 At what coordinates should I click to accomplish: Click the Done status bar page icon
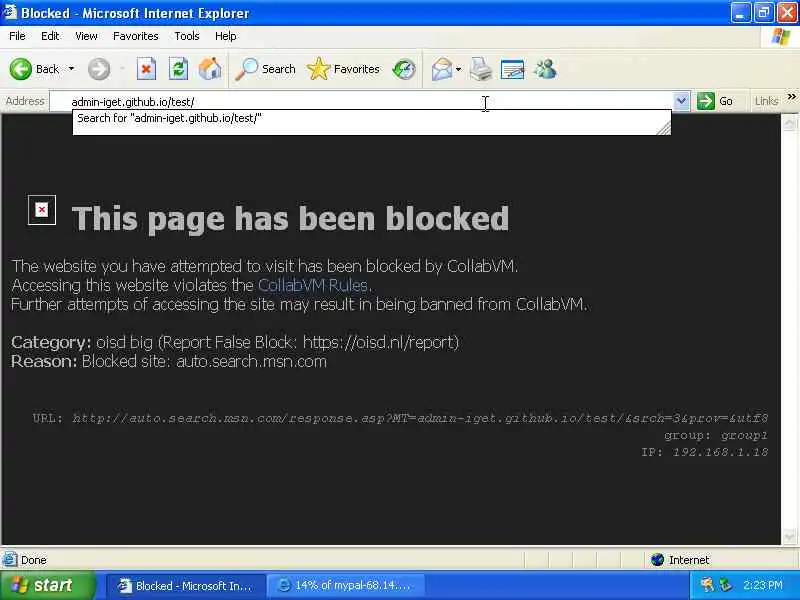(x=9, y=560)
